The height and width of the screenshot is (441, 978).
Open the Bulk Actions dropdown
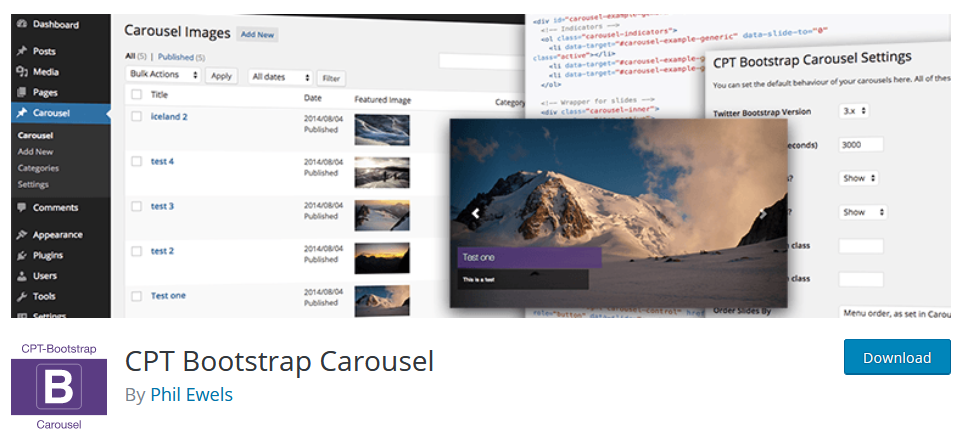tap(163, 75)
